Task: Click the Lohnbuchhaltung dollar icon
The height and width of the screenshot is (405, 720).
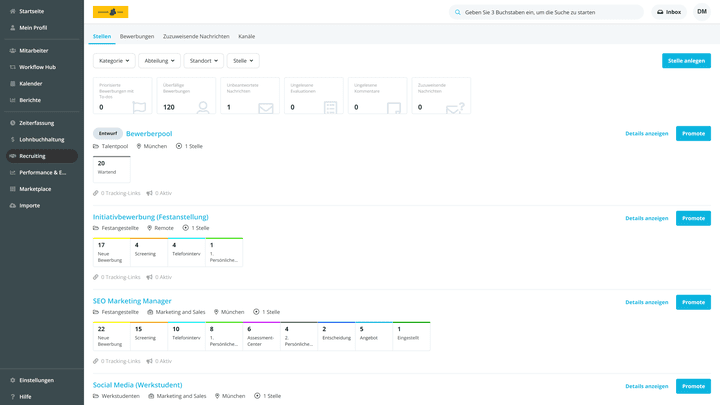Action: (12, 139)
